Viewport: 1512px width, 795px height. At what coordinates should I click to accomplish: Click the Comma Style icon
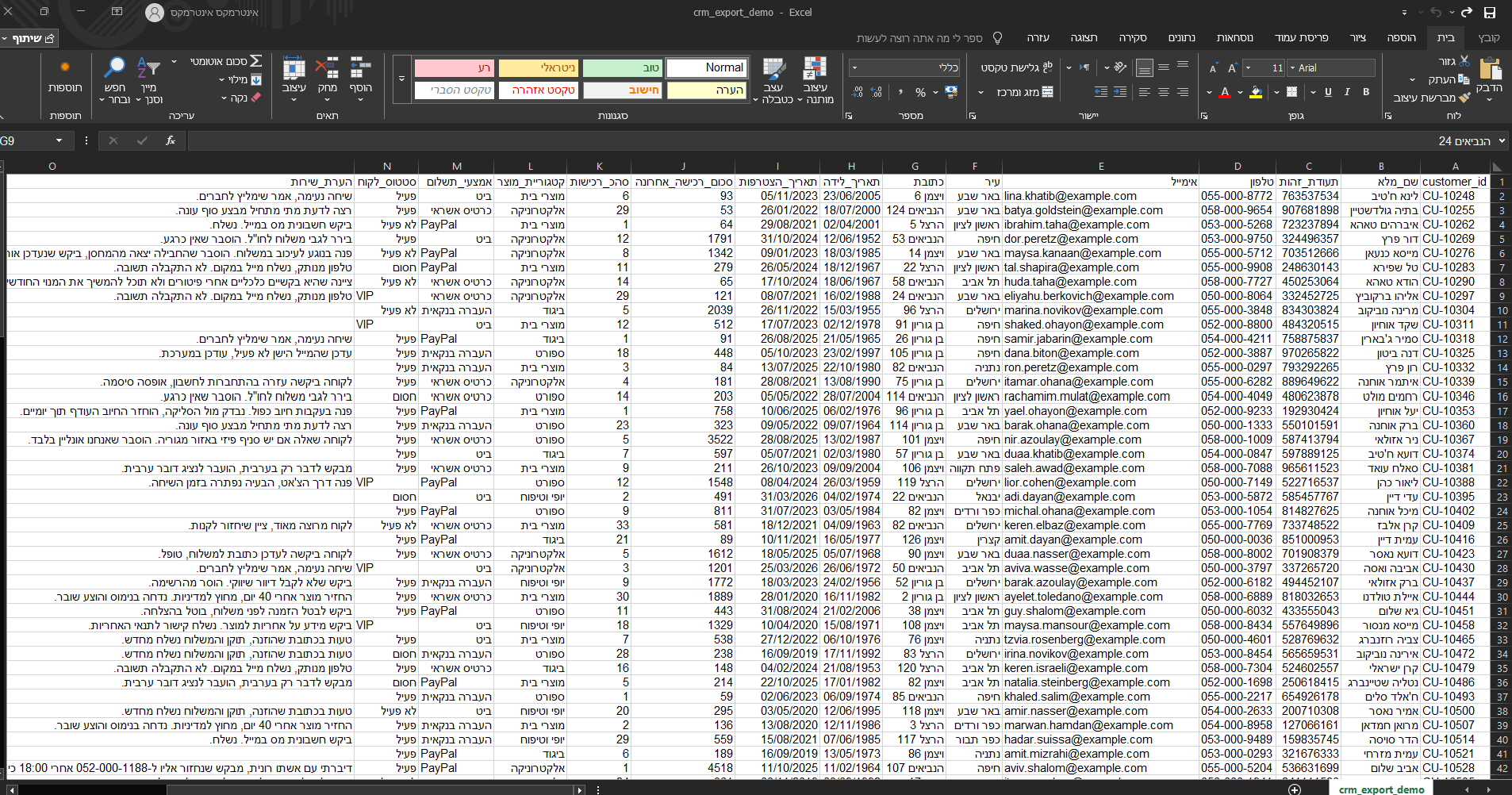pos(900,92)
